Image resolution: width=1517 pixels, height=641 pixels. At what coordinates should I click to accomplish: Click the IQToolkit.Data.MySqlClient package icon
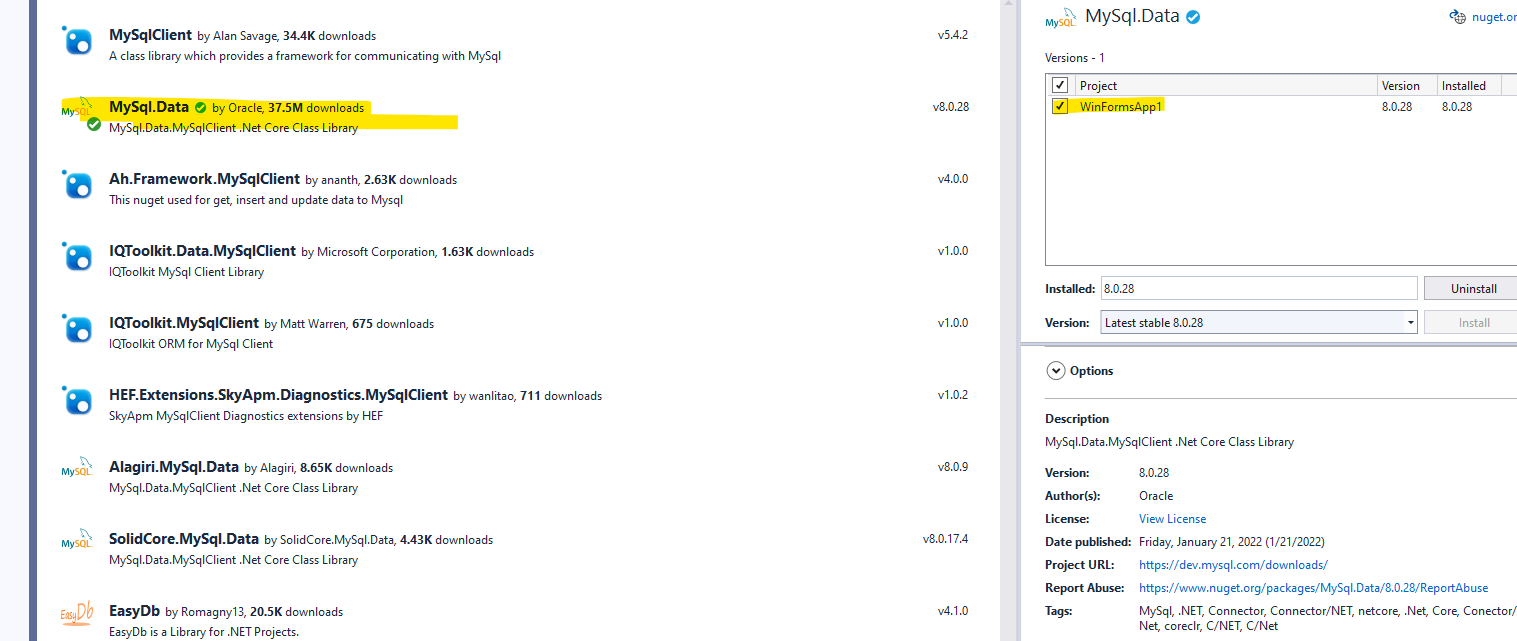(x=77, y=256)
